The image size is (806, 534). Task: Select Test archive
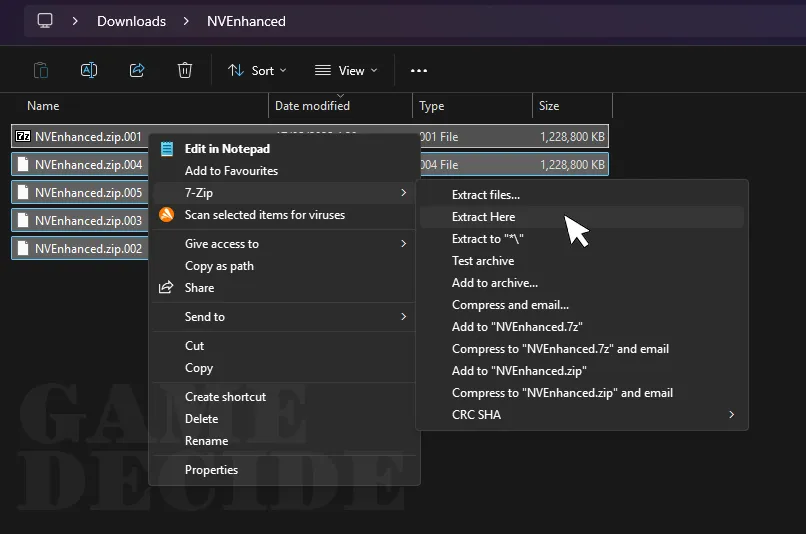(x=483, y=261)
